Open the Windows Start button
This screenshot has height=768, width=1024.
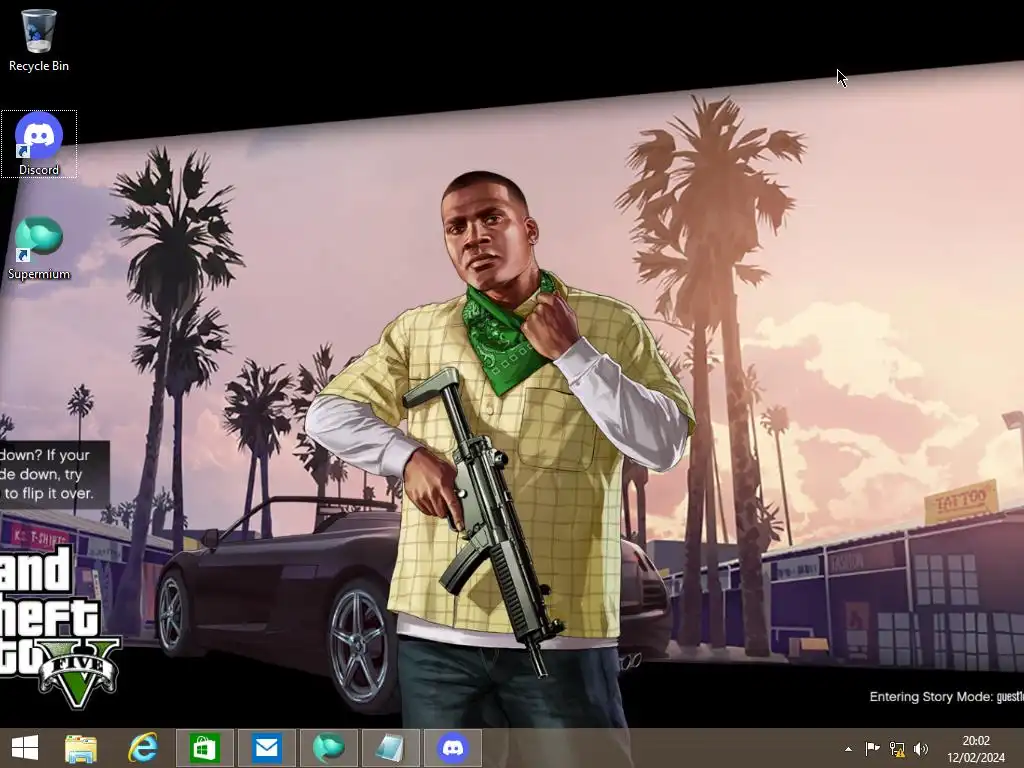point(25,748)
